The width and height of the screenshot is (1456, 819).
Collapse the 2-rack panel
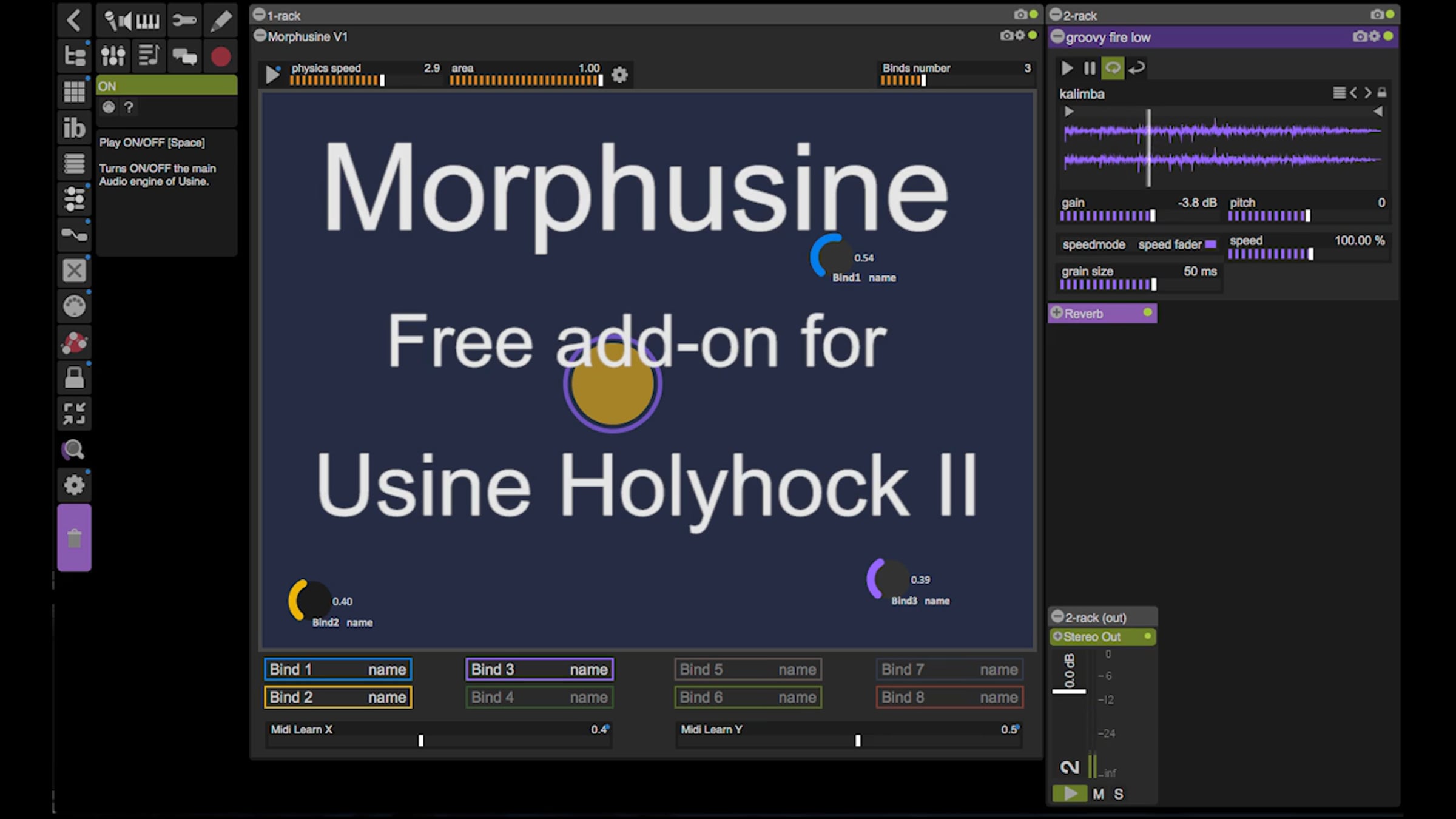[1056, 15]
